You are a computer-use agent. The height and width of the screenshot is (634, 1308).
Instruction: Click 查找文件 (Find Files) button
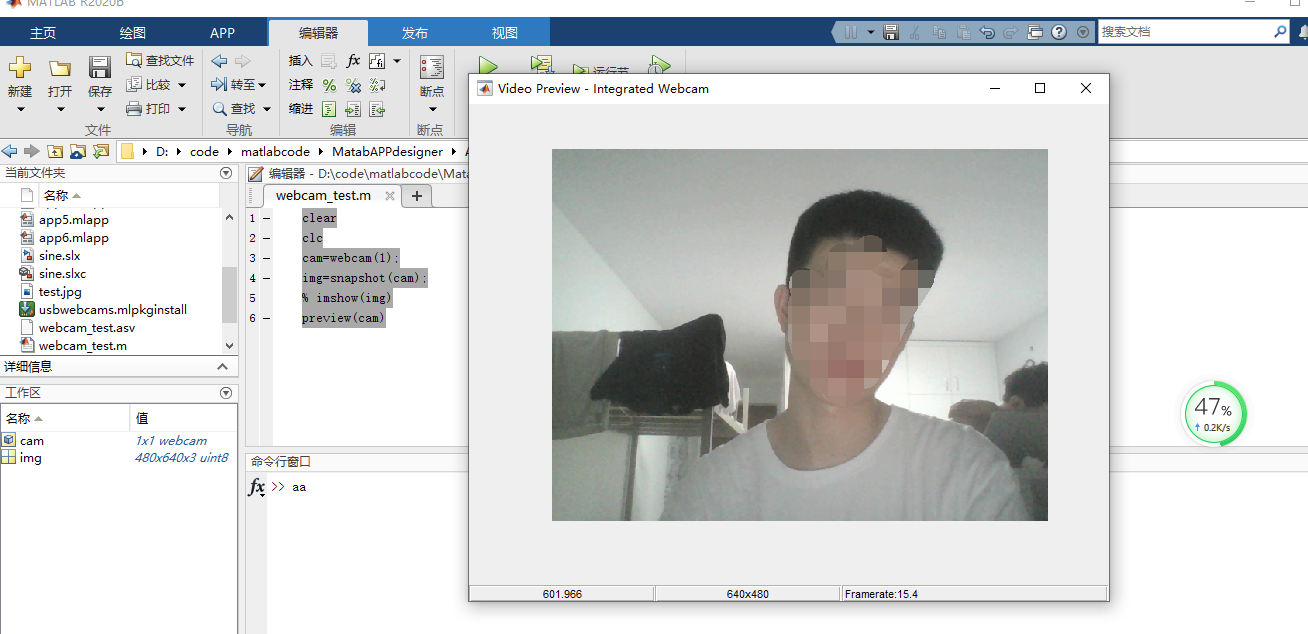click(160, 61)
